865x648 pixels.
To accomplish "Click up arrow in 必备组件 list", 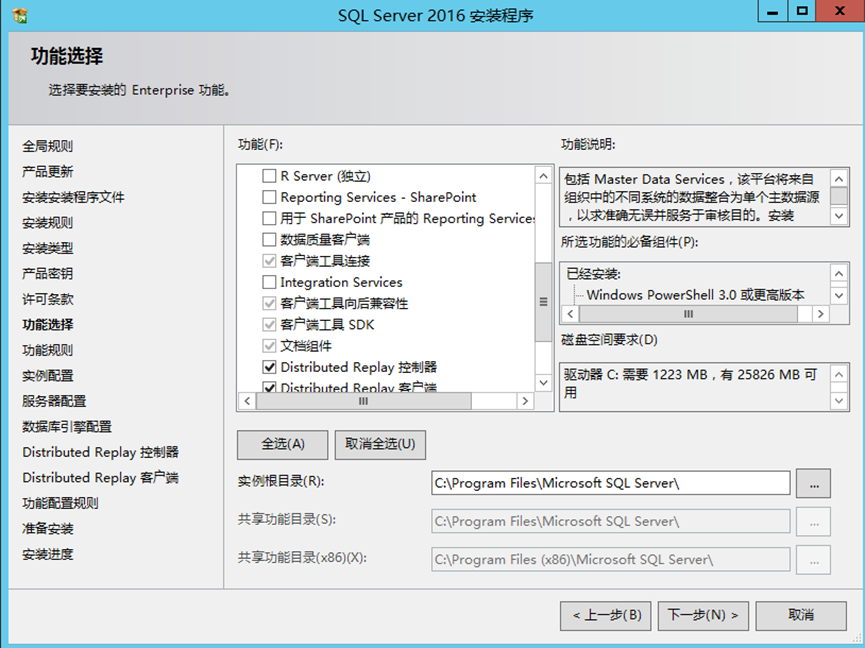I will (839, 274).
